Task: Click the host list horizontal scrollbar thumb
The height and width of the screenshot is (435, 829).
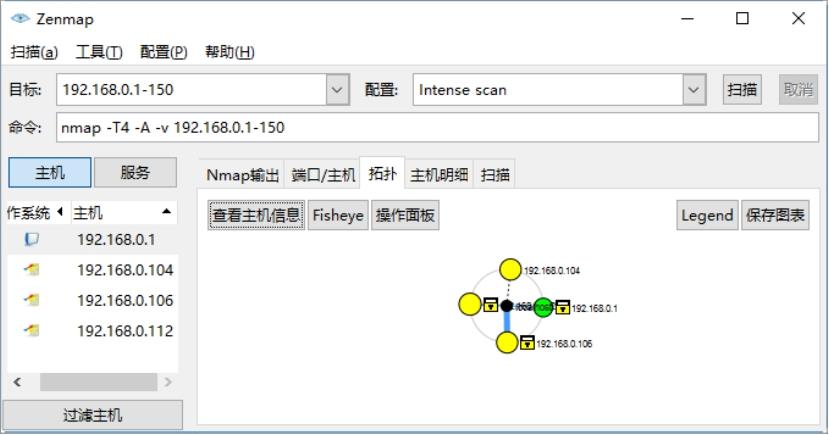Action: coord(98,382)
